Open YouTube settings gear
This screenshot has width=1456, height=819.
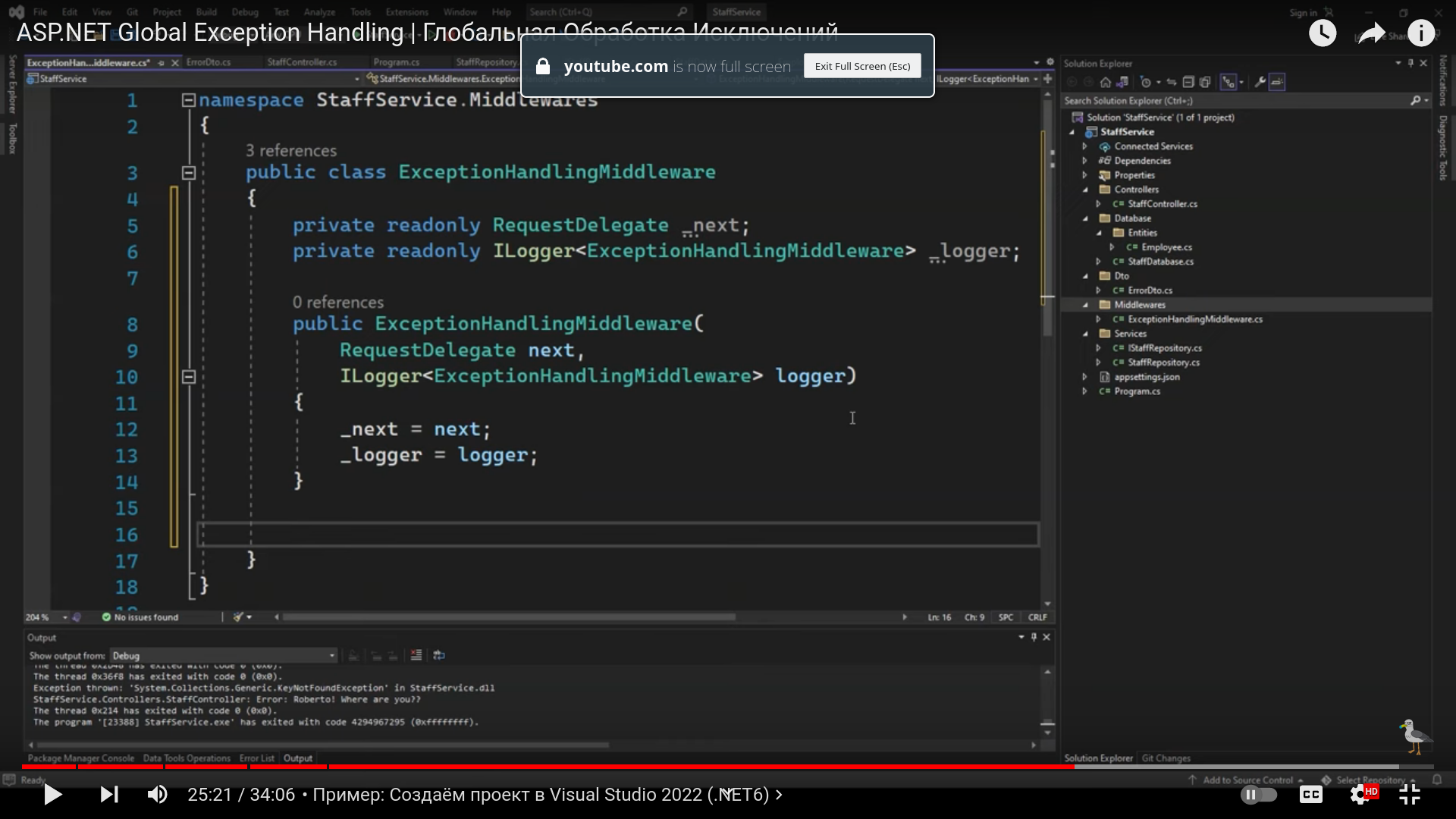1360,794
